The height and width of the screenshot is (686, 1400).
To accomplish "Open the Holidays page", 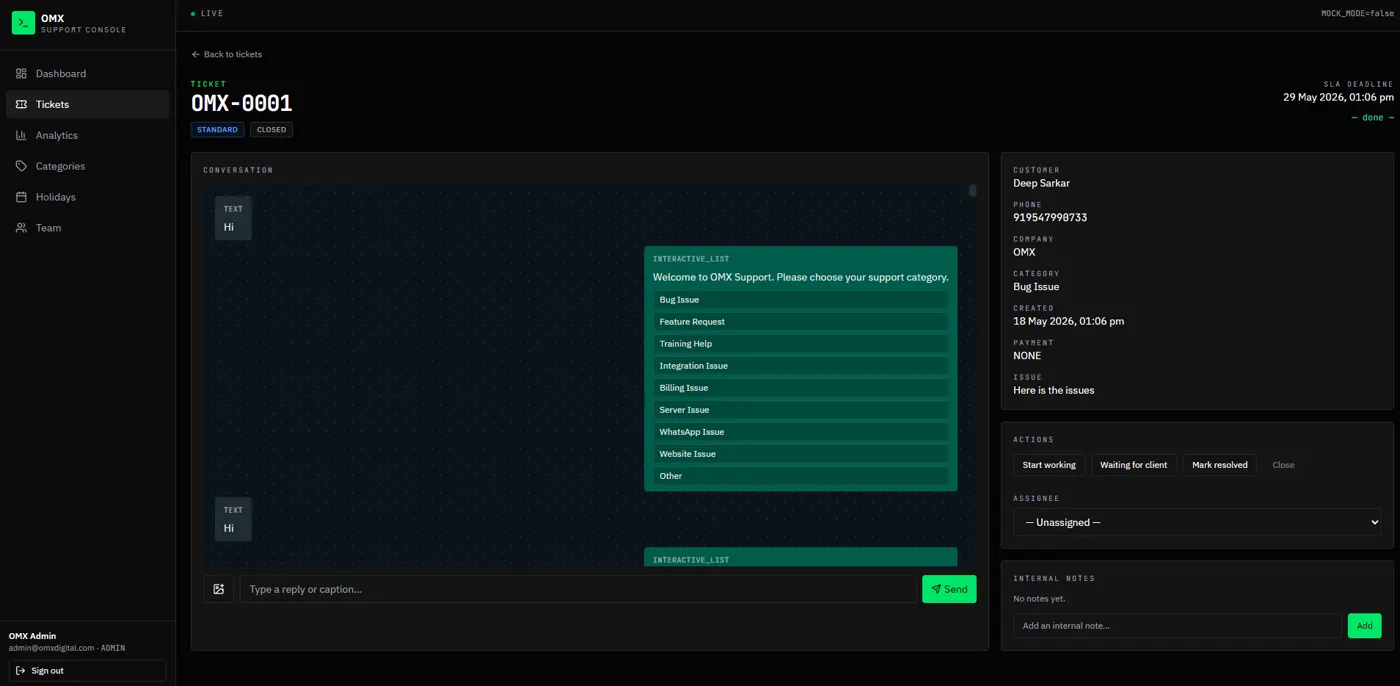I will [x=87, y=198].
